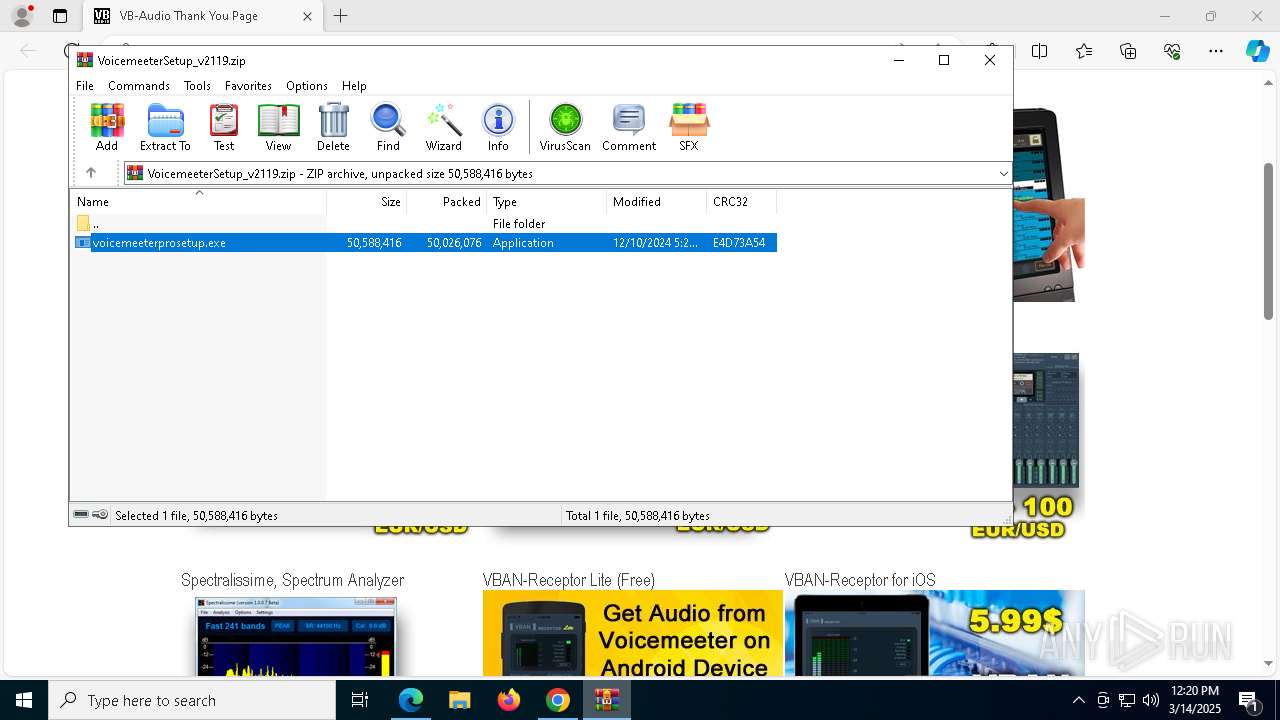The height and width of the screenshot is (720, 1280).
Task: Open Edge tab actions menu icon
Action: [60, 16]
